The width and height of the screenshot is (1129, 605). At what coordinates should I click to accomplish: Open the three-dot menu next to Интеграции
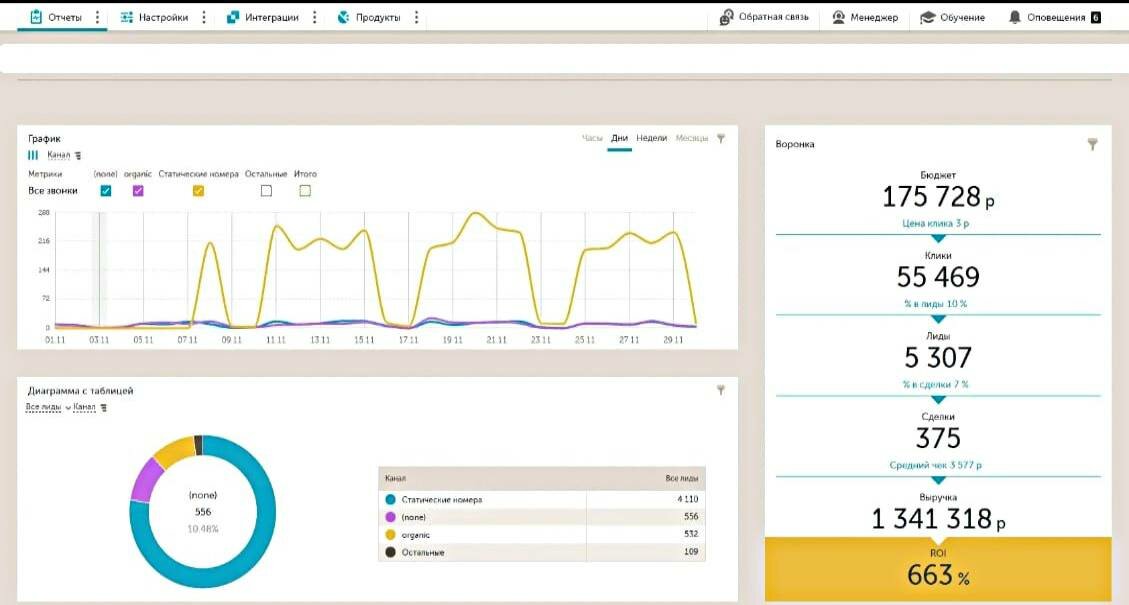click(314, 17)
